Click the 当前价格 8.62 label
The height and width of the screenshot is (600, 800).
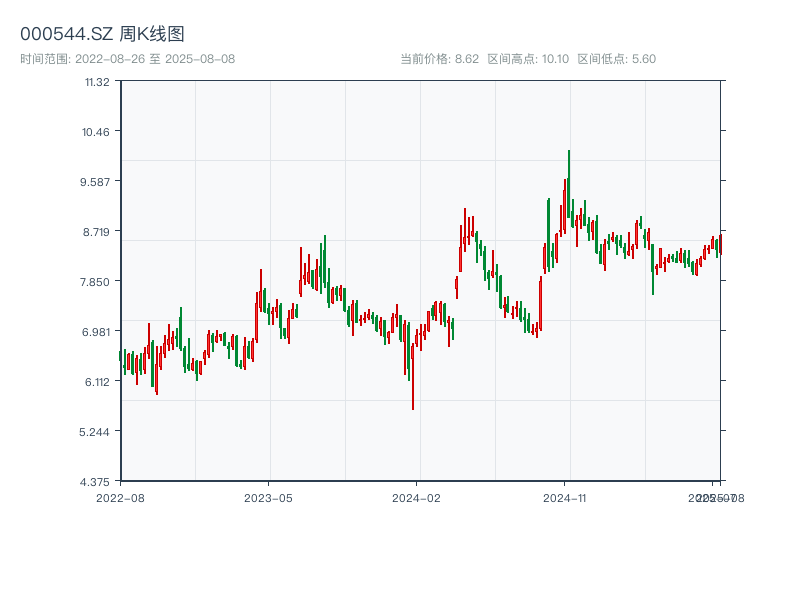coord(439,59)
